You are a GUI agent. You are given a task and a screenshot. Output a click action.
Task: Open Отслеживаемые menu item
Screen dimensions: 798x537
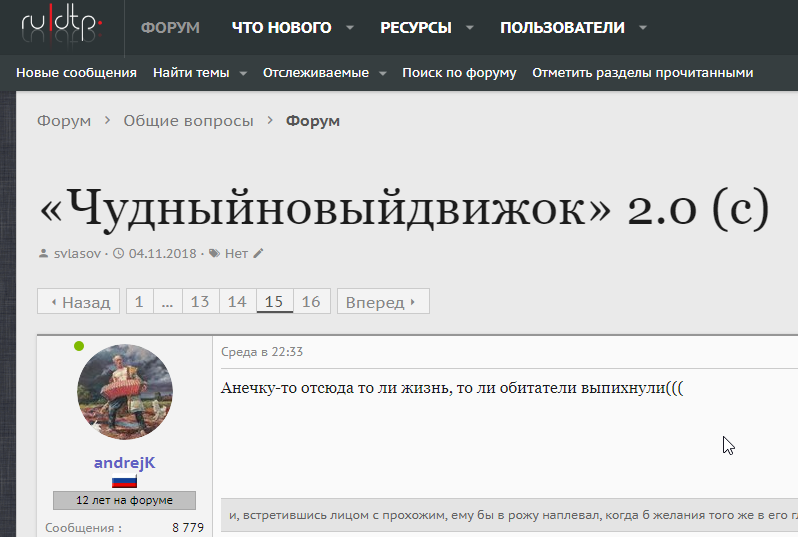coord(316,73)
